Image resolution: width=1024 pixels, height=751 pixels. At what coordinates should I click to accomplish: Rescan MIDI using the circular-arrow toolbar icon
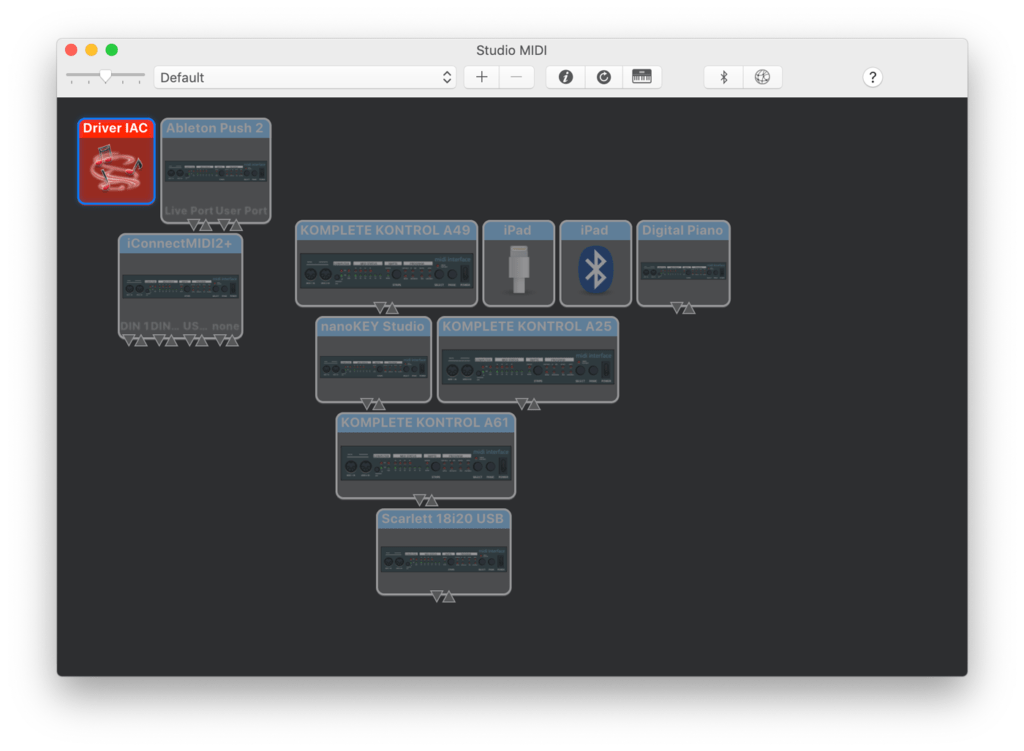click(603, 77)
